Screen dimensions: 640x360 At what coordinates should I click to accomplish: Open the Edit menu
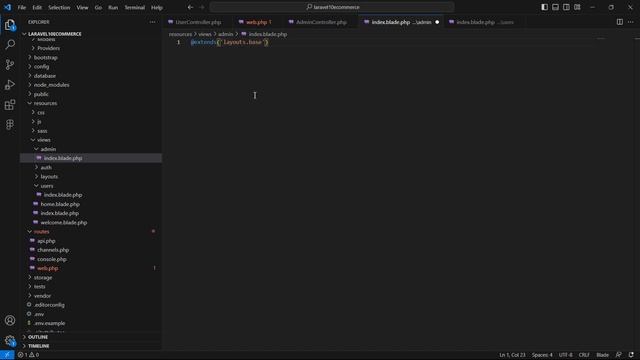click(x=37, y=7)
